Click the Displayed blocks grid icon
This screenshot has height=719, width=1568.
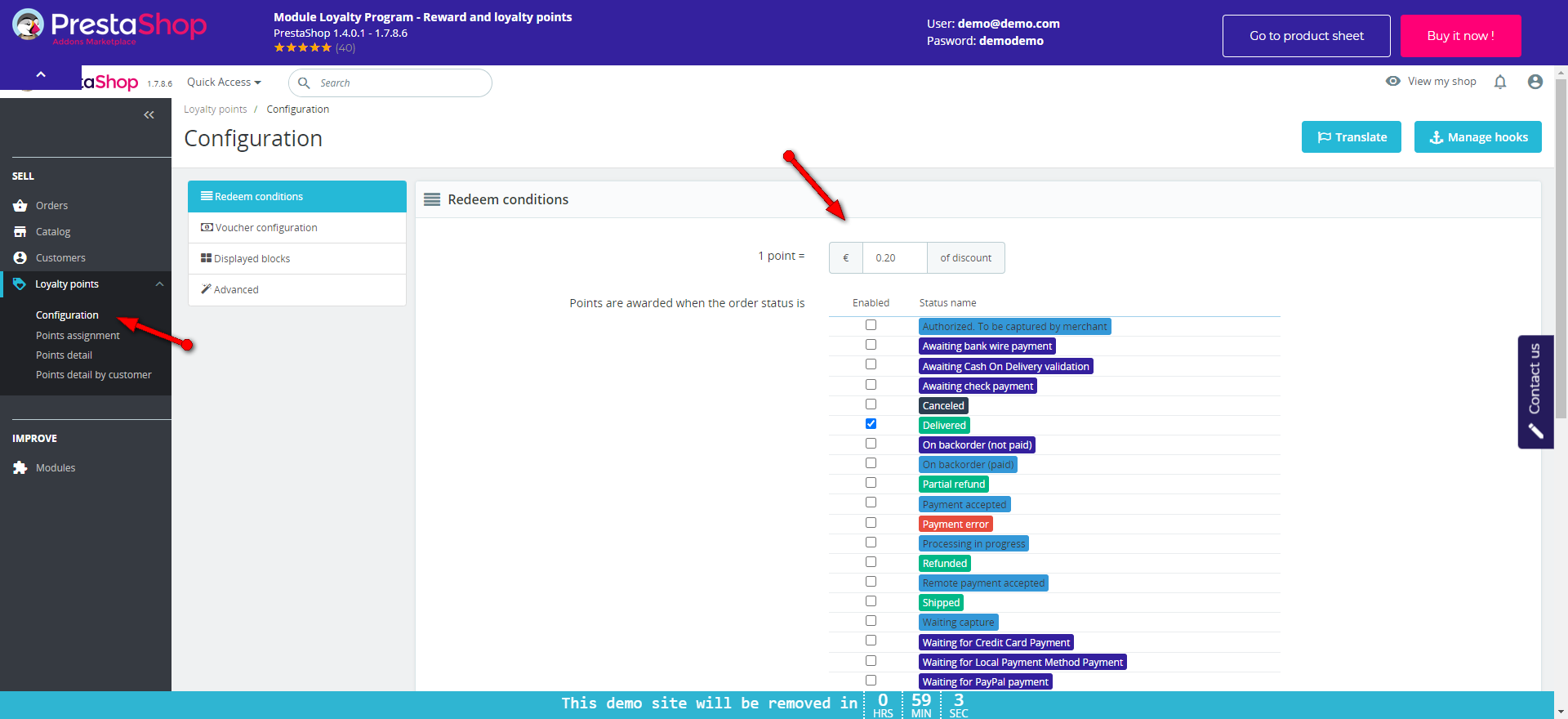tap(206, 258)
